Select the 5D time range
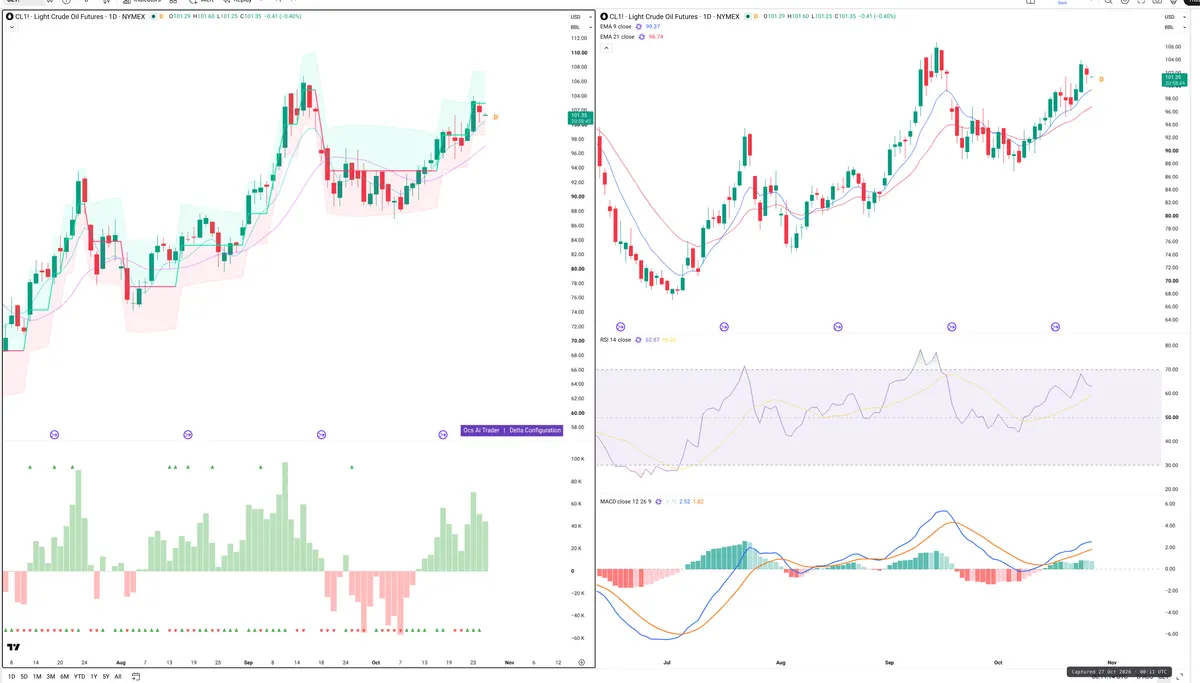Image resolution: width=1200 pixels, height=683 pixels. pyautogui.click(x=24, y=677)
